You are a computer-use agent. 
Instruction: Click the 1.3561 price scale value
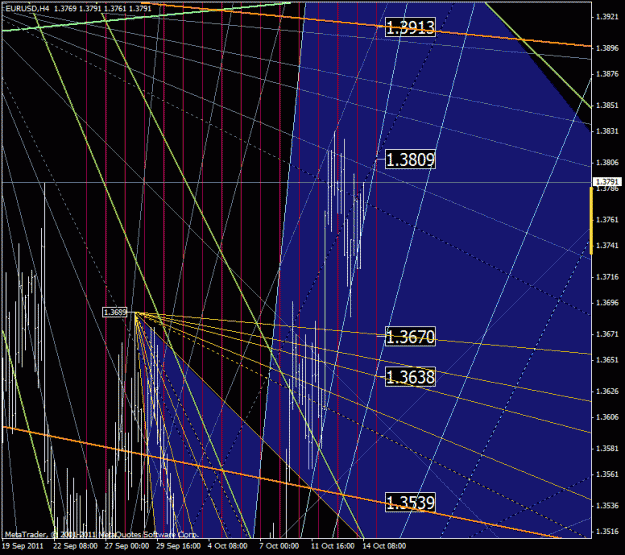[x=607, y=474]
